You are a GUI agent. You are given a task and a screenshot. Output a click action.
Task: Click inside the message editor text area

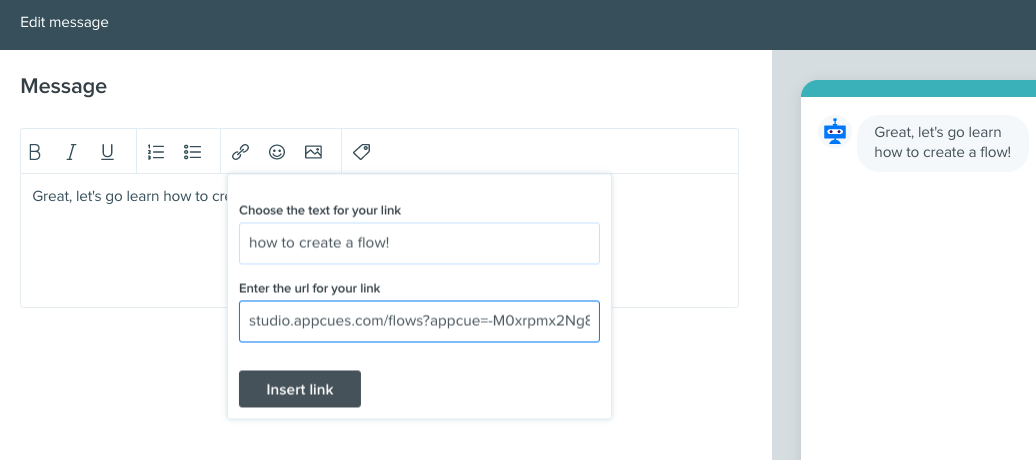click(x=126, y=251)
